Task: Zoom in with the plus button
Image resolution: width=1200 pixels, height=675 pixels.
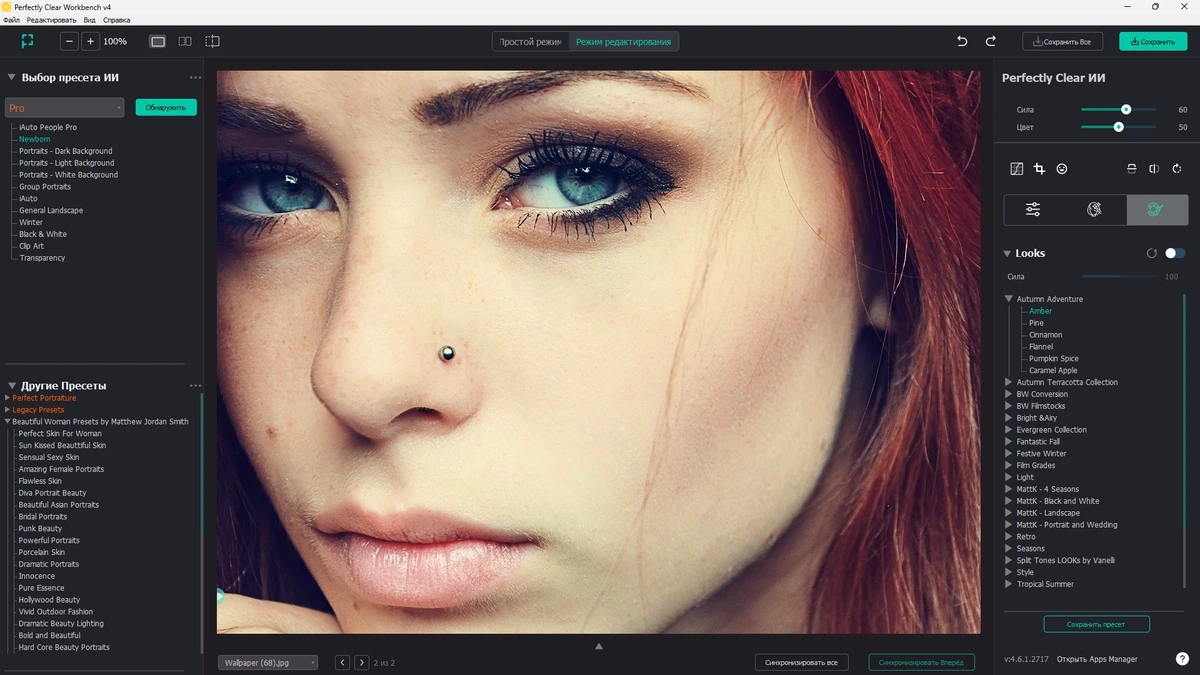Action: pos(90,41)
